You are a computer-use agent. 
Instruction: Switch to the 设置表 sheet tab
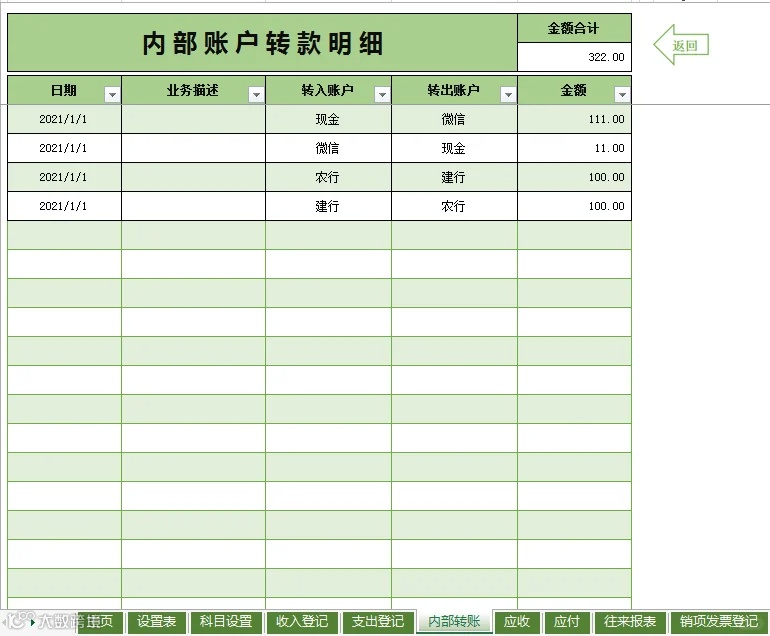coord(157,622)
